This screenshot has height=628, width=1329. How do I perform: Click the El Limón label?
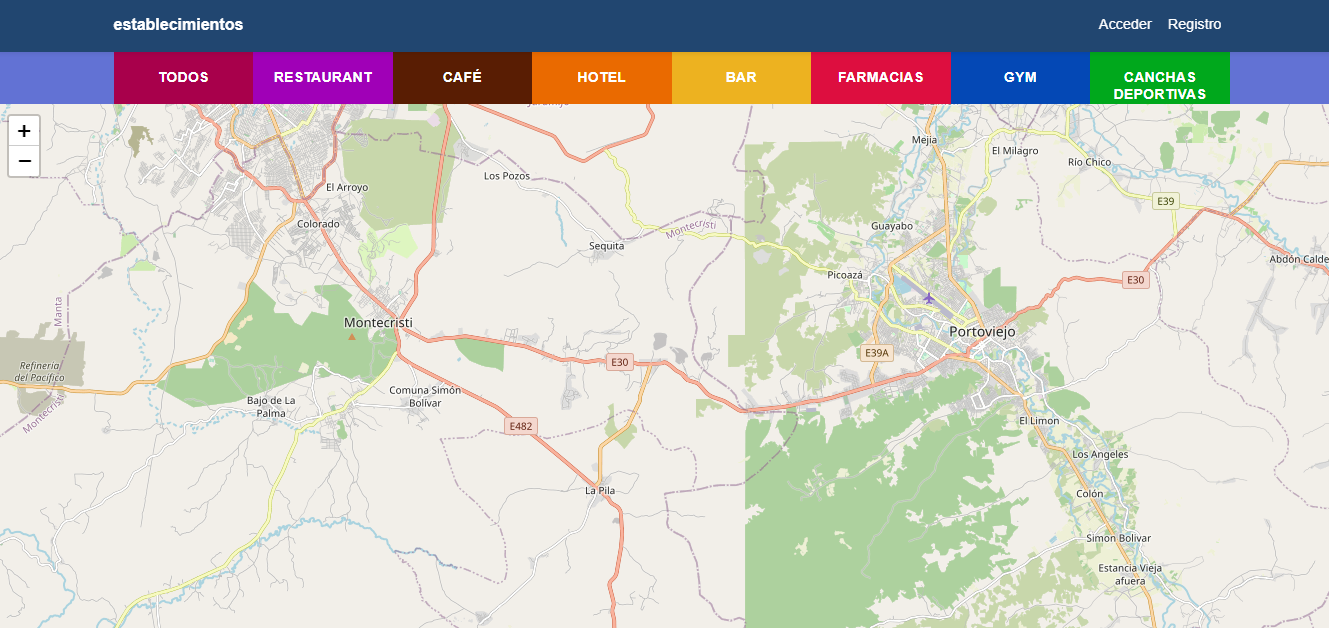click(x=1039, y=420)
